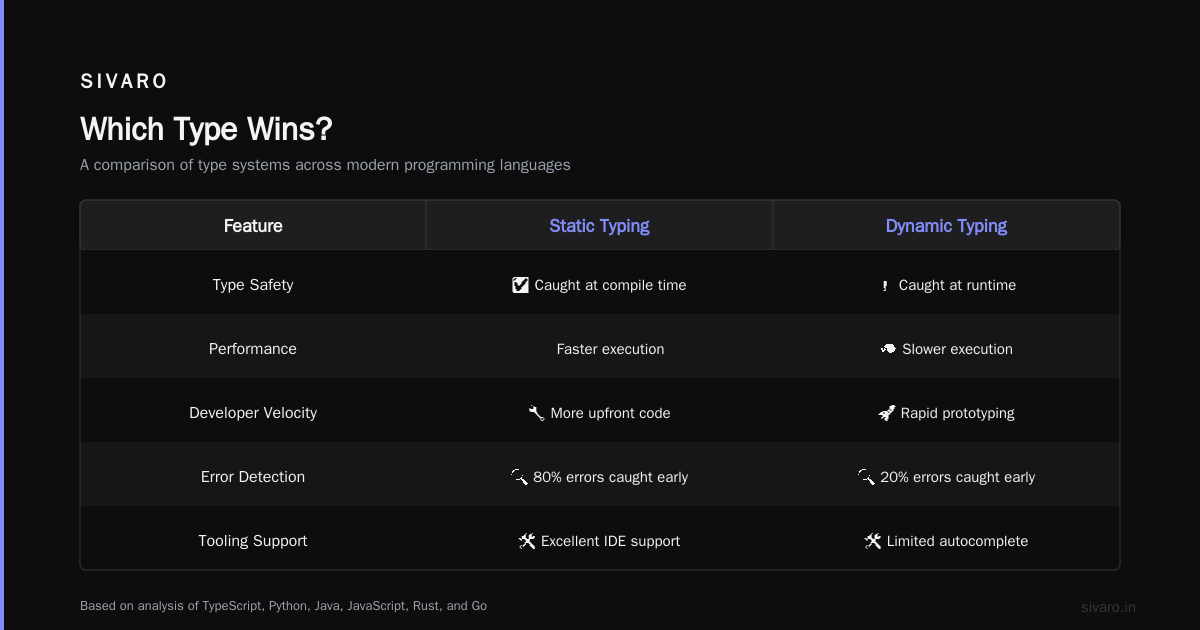Select the Dynamic Typing column header
1200x630 pixels.
(946, 226)
